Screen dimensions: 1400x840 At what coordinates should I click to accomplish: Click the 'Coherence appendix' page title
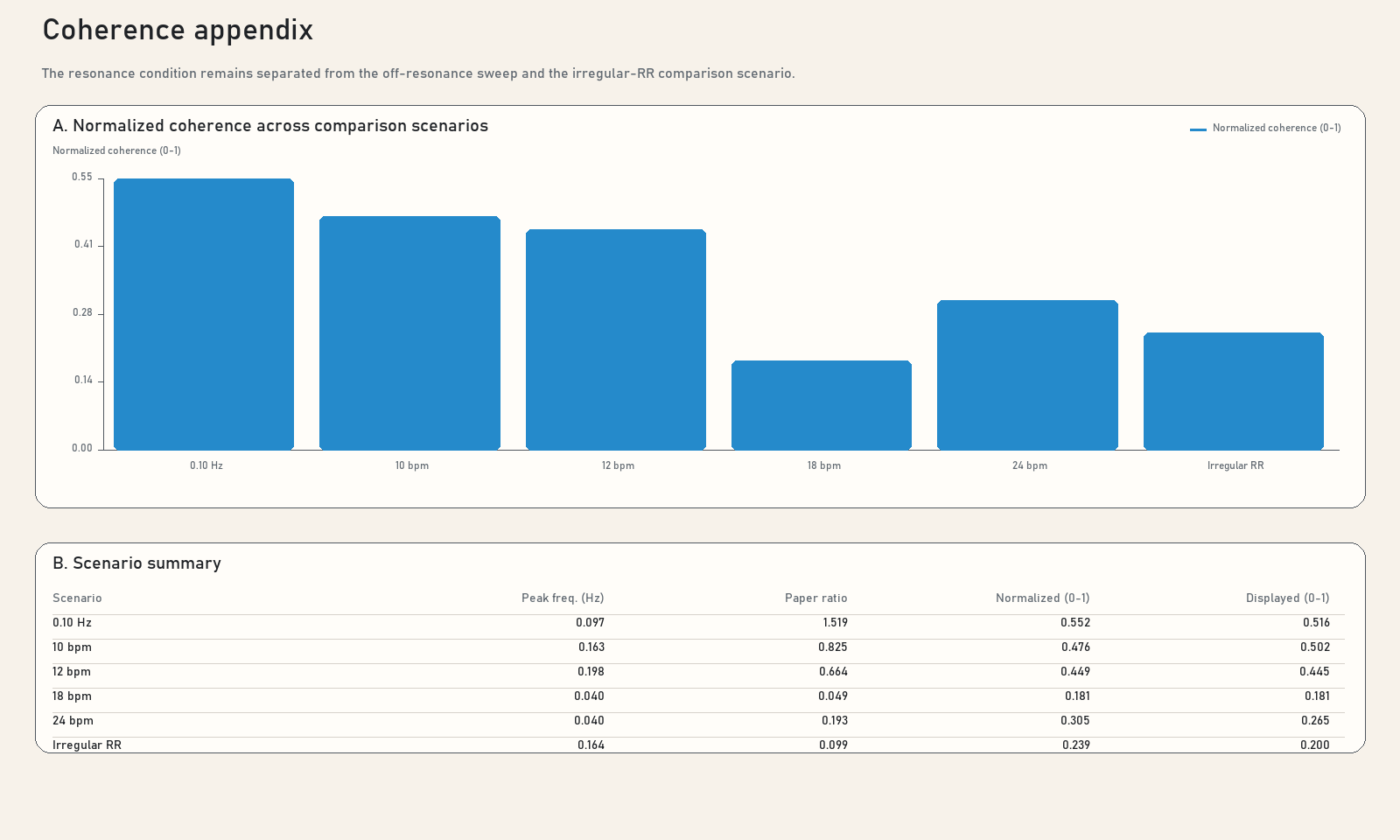(x=178, y=30)
